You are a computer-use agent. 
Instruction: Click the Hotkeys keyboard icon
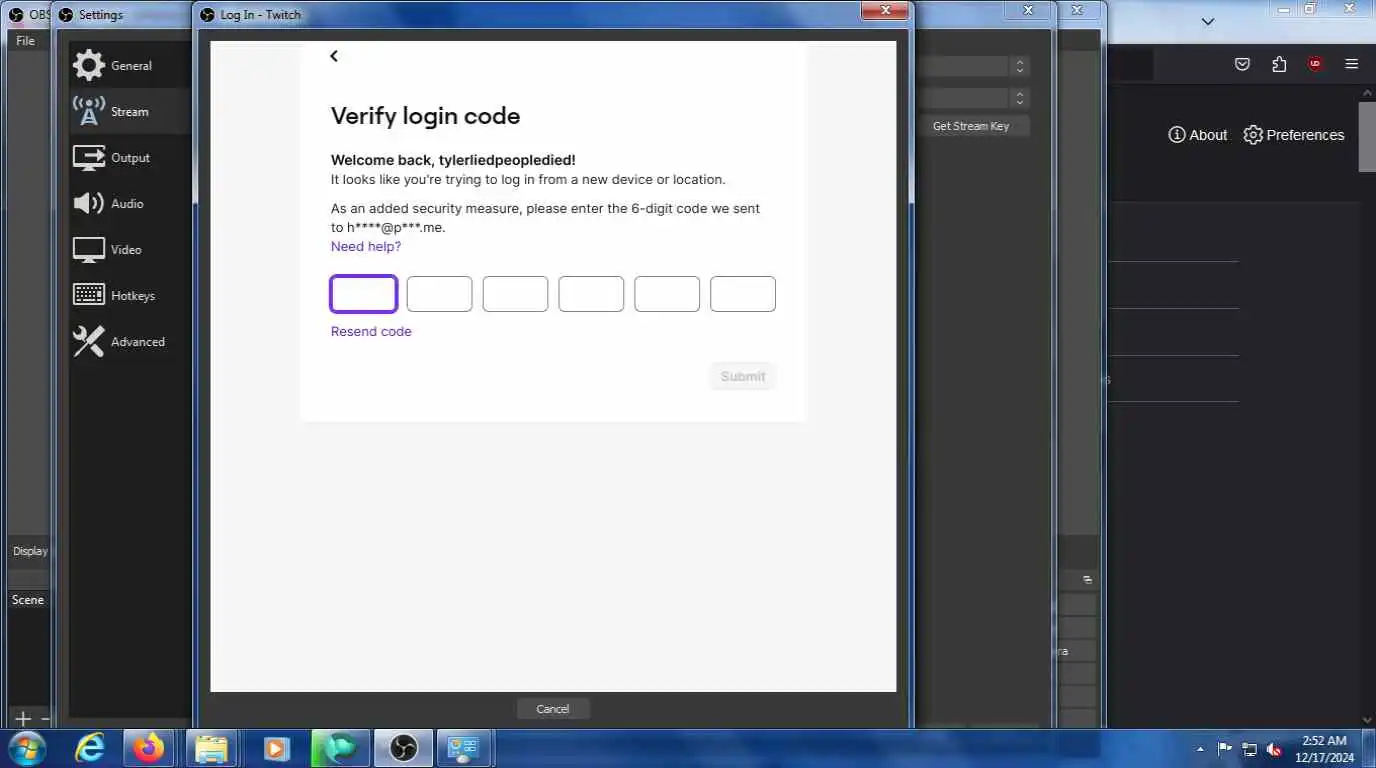(x=88, y=295)
